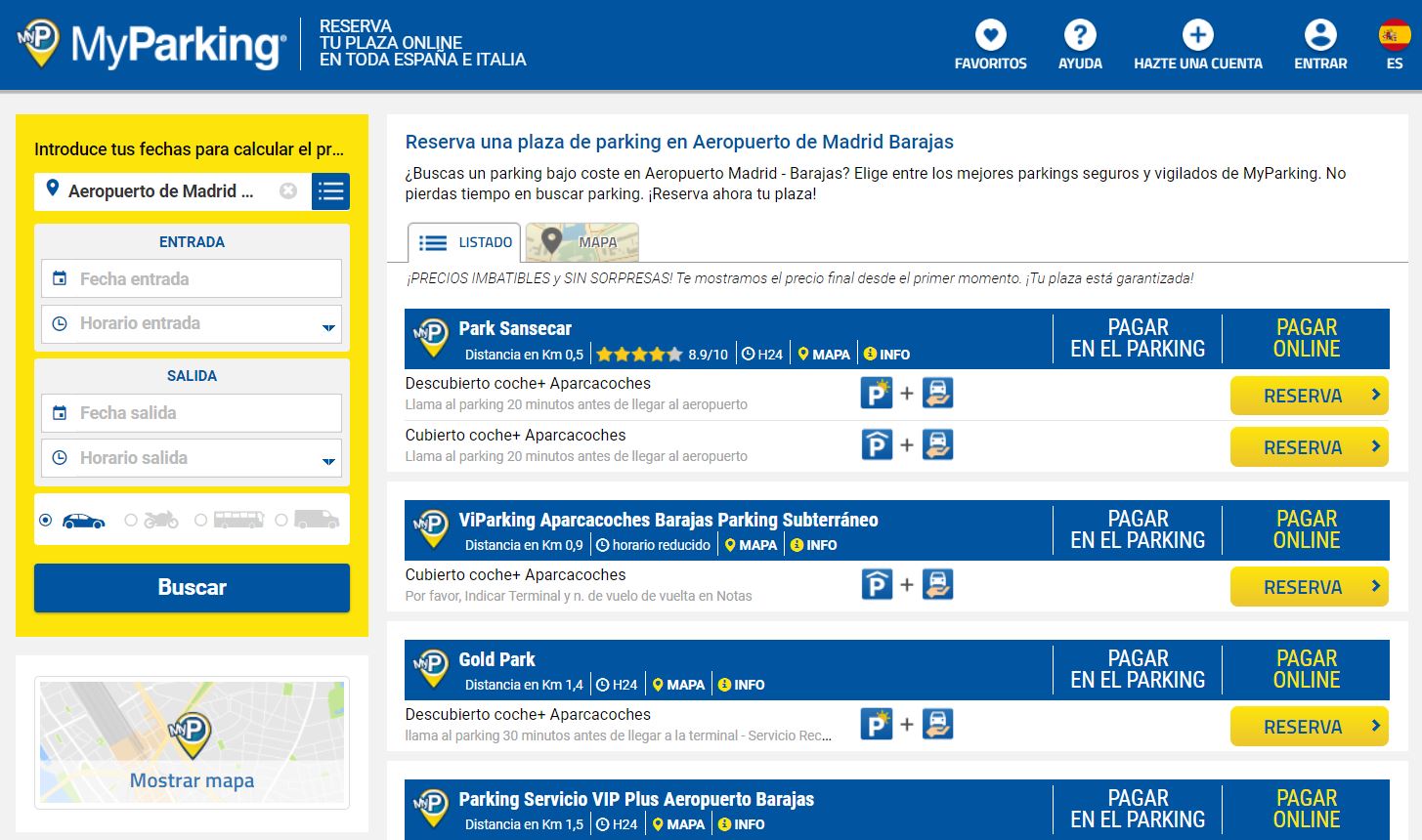The image size is (1422, 840).
Task: Click valet icon in ViParking row
Action: (937, 584)
